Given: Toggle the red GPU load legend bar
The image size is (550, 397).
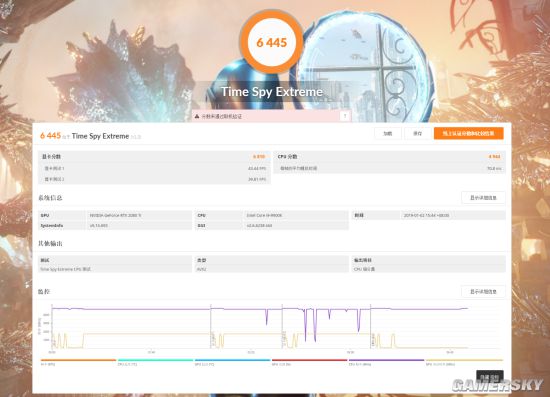Looking at the screenshot, I should pos(309,360).
